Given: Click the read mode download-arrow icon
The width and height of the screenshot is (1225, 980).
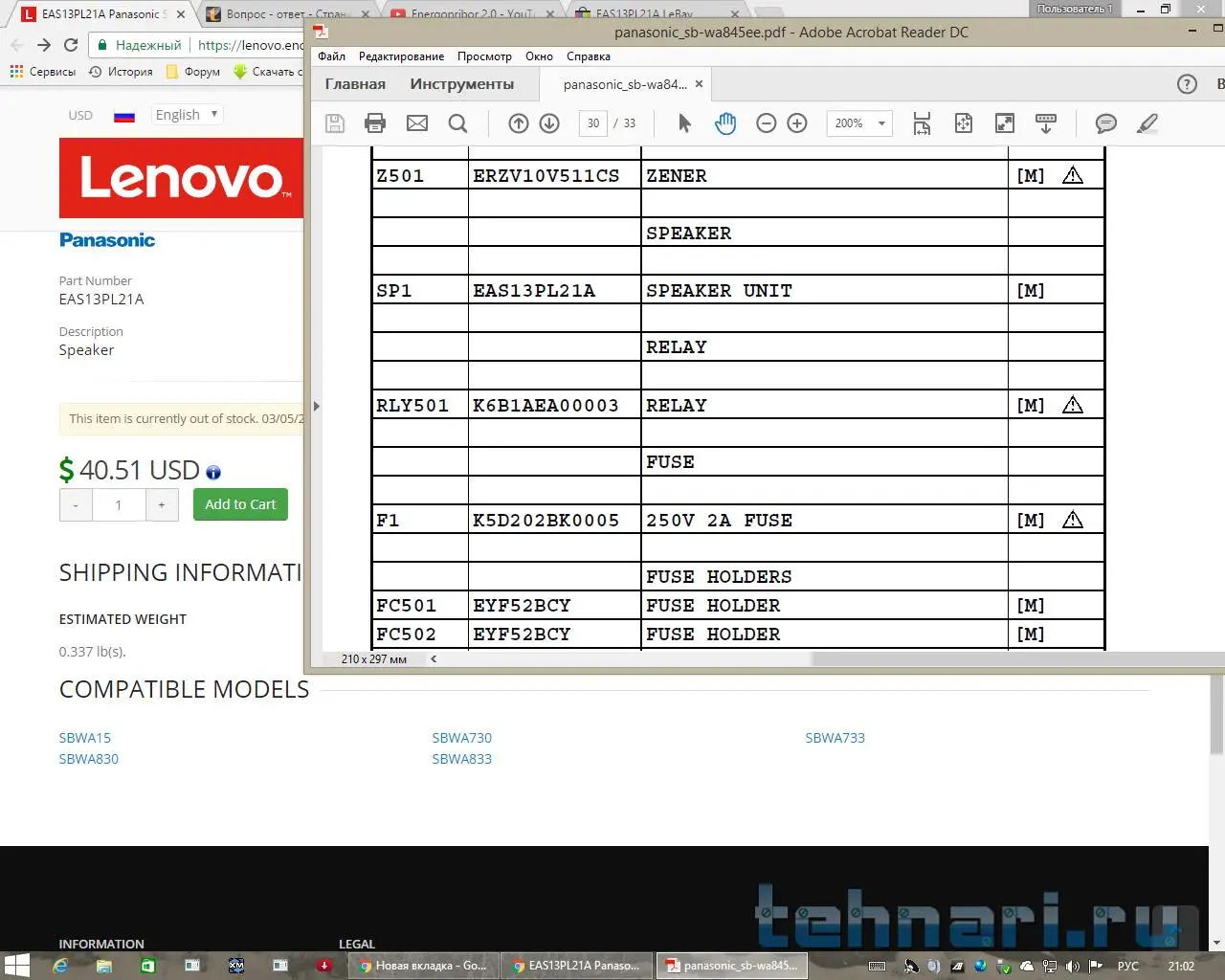Looking at the screenshot, I should pos(1046,123).
